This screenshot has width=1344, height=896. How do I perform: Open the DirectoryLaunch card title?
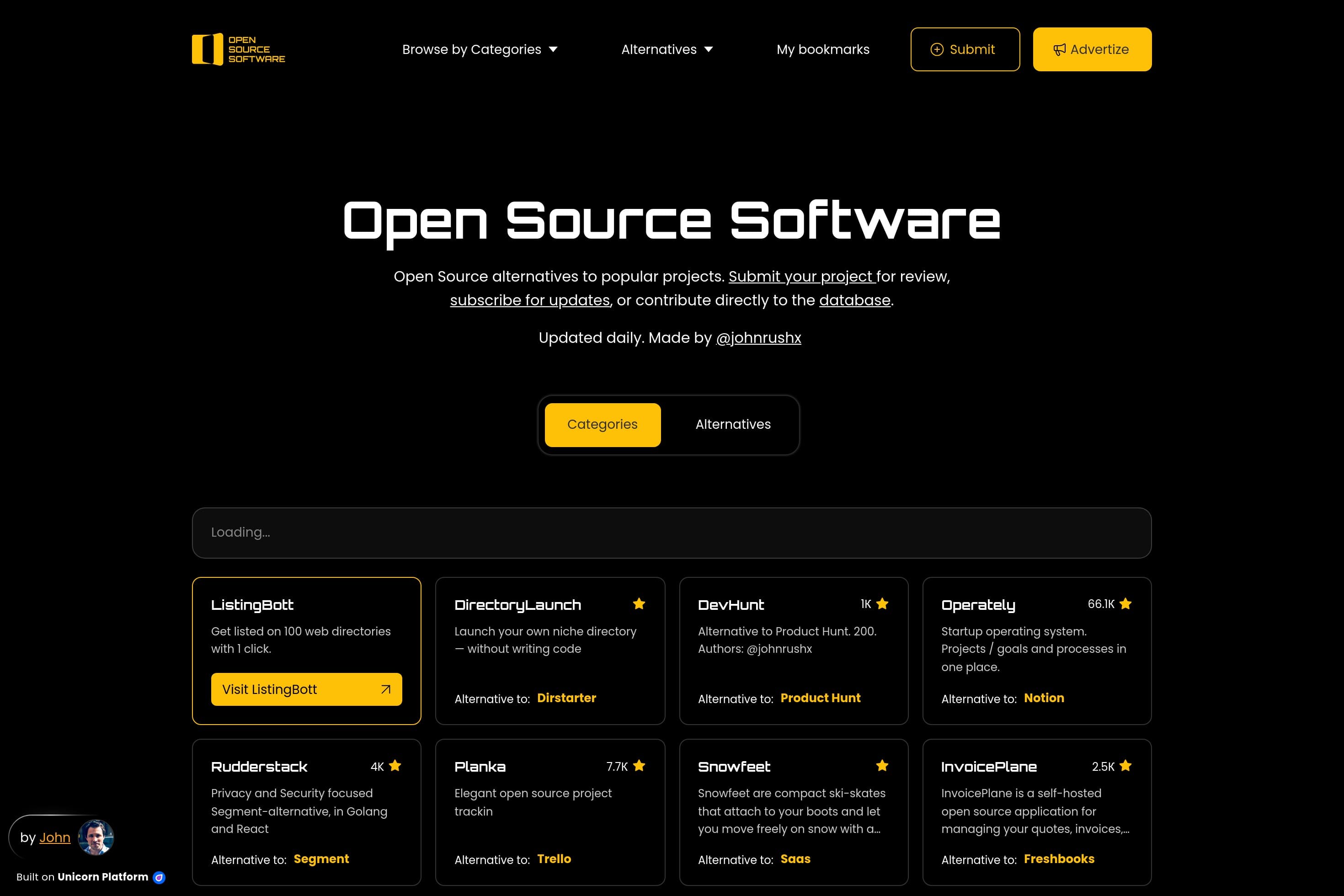517,604
